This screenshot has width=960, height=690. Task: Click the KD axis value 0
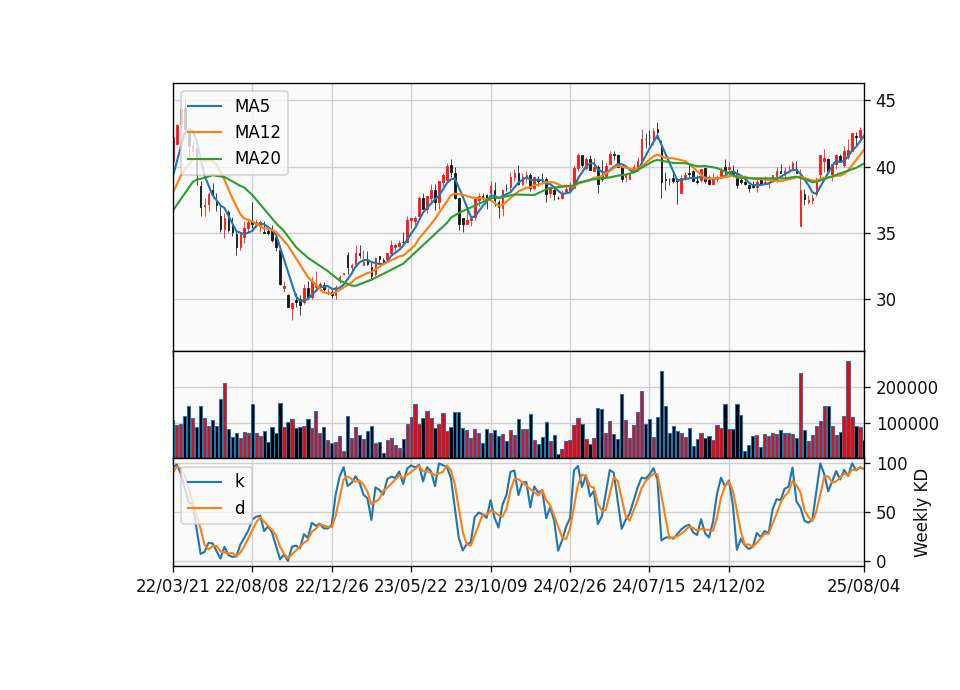881,561
